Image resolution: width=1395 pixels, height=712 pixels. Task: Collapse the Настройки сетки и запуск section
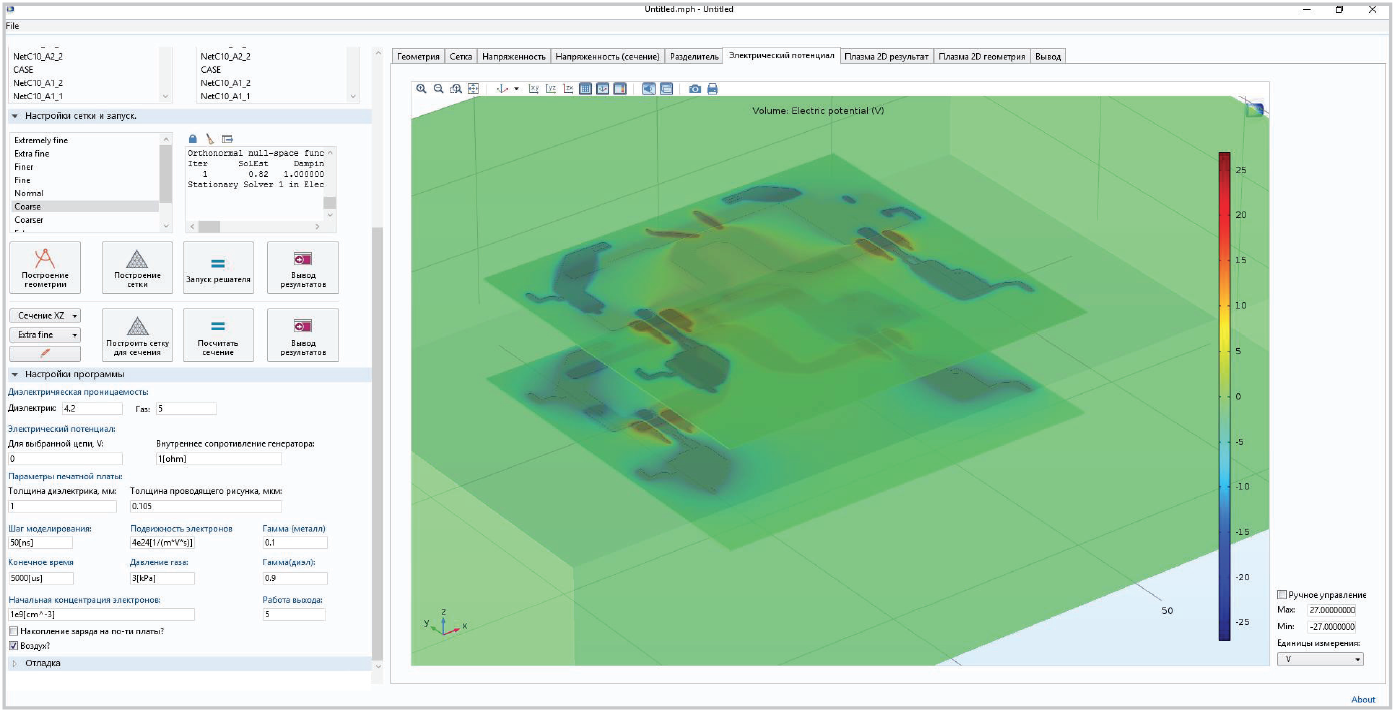pyautogui.click(x=15, y=116)
